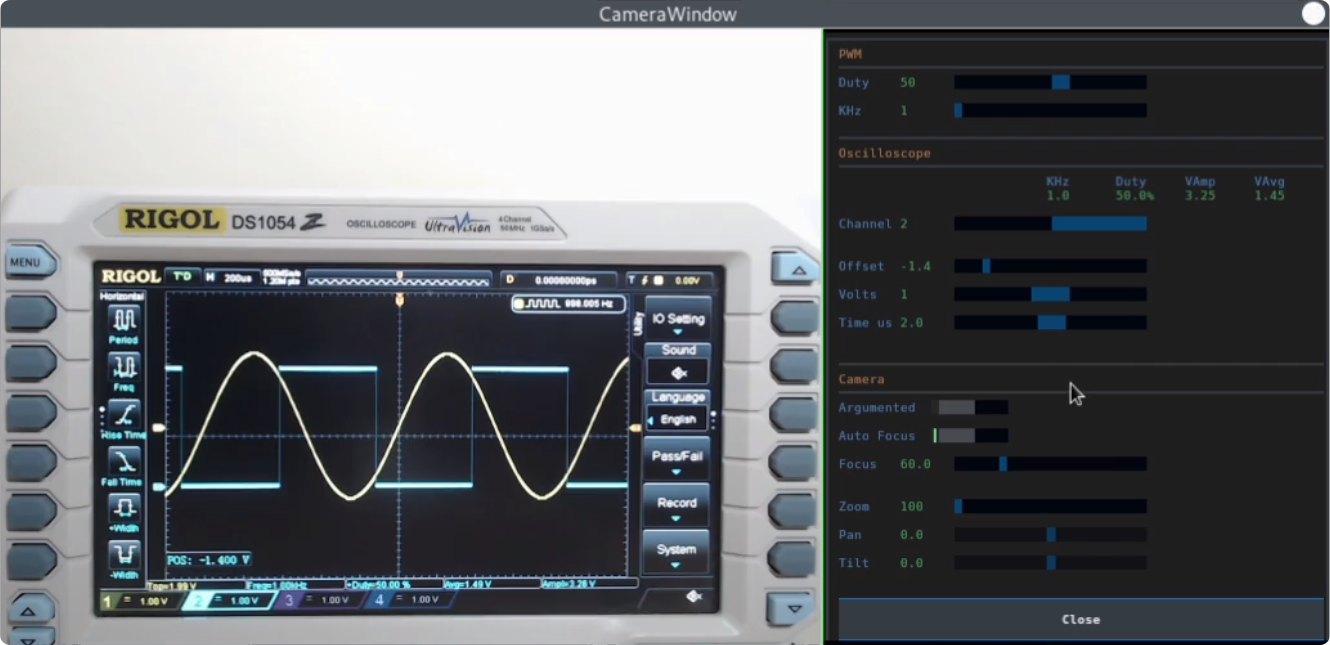This screenshot has height=645, width=1330.
Task: Click the H 200us timebase indicator
Action: (x=230, y=276)
